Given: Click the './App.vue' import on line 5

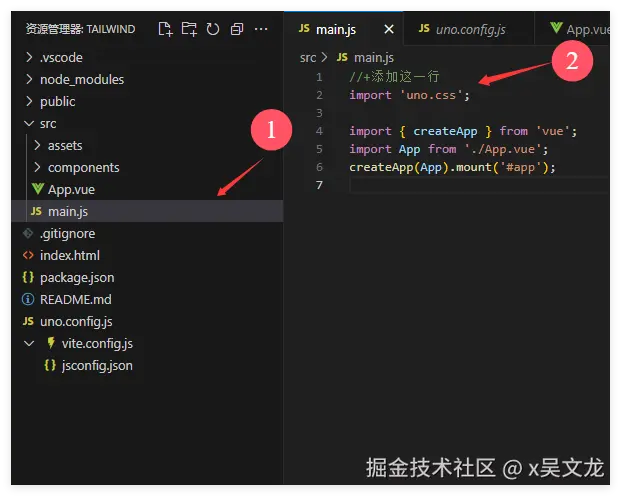Looking at the screenshot, I should (x=448, y=149).
